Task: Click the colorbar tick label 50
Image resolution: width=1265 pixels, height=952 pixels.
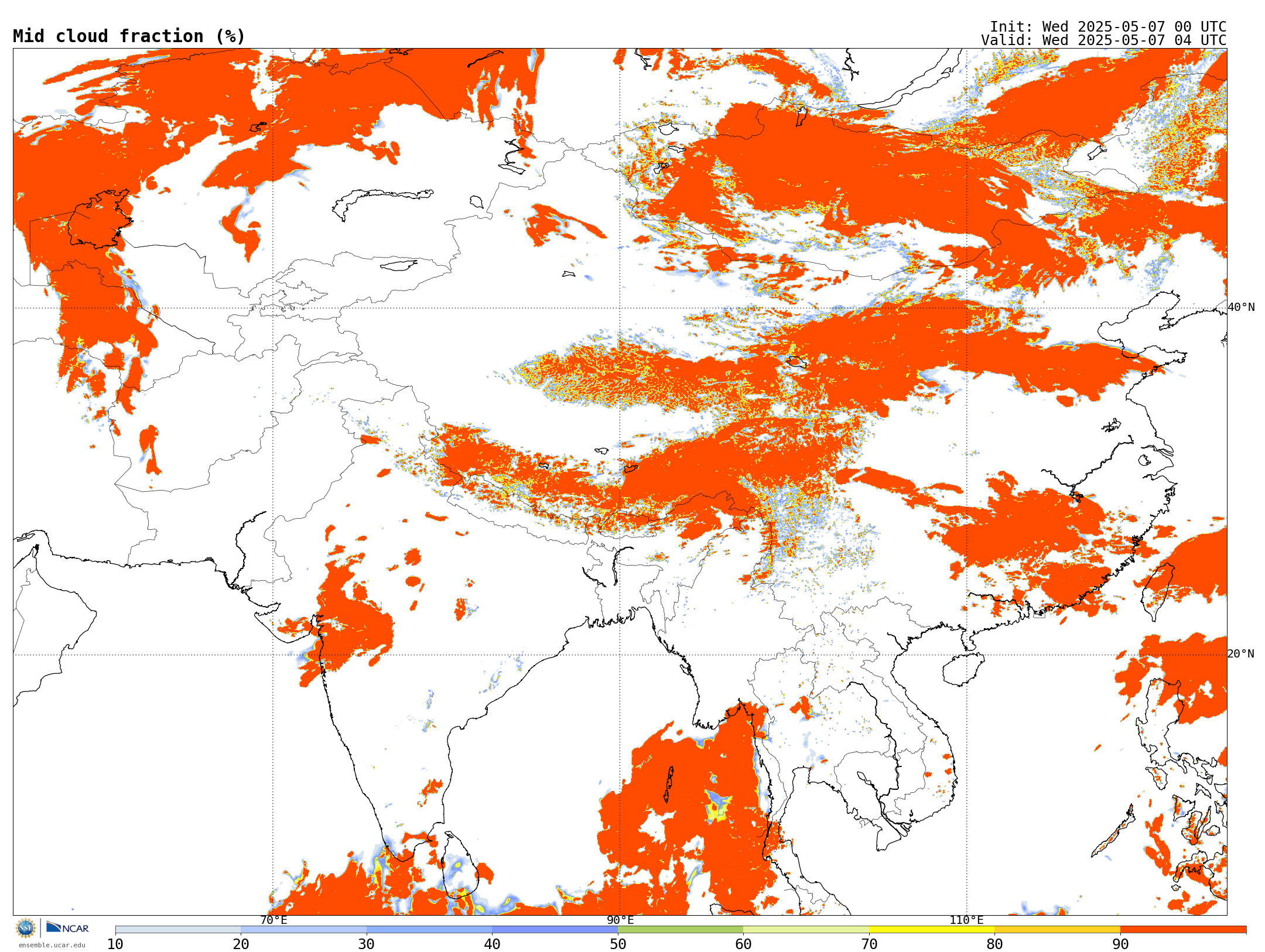Action: click(618, 944)
